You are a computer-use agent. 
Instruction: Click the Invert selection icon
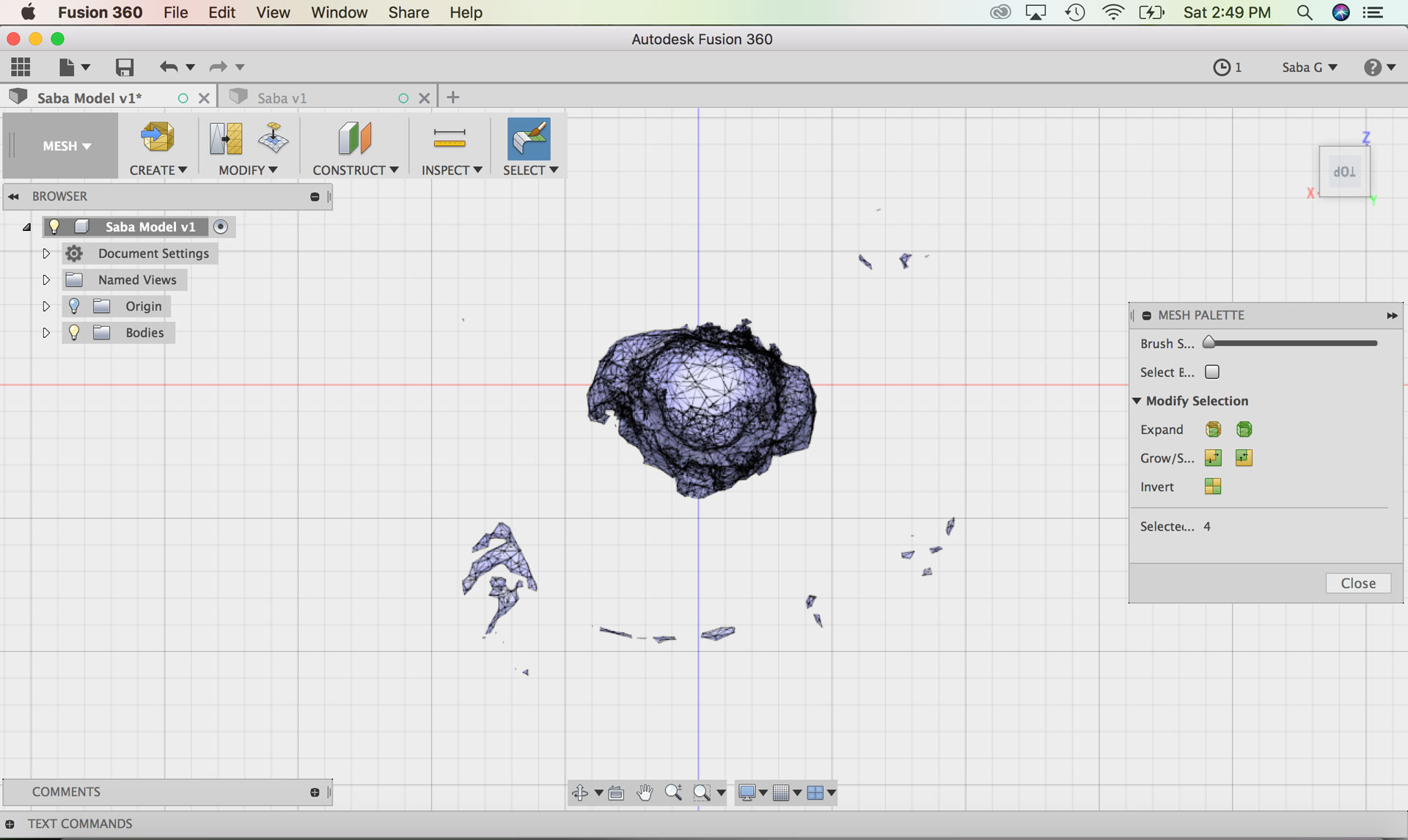1213,487
